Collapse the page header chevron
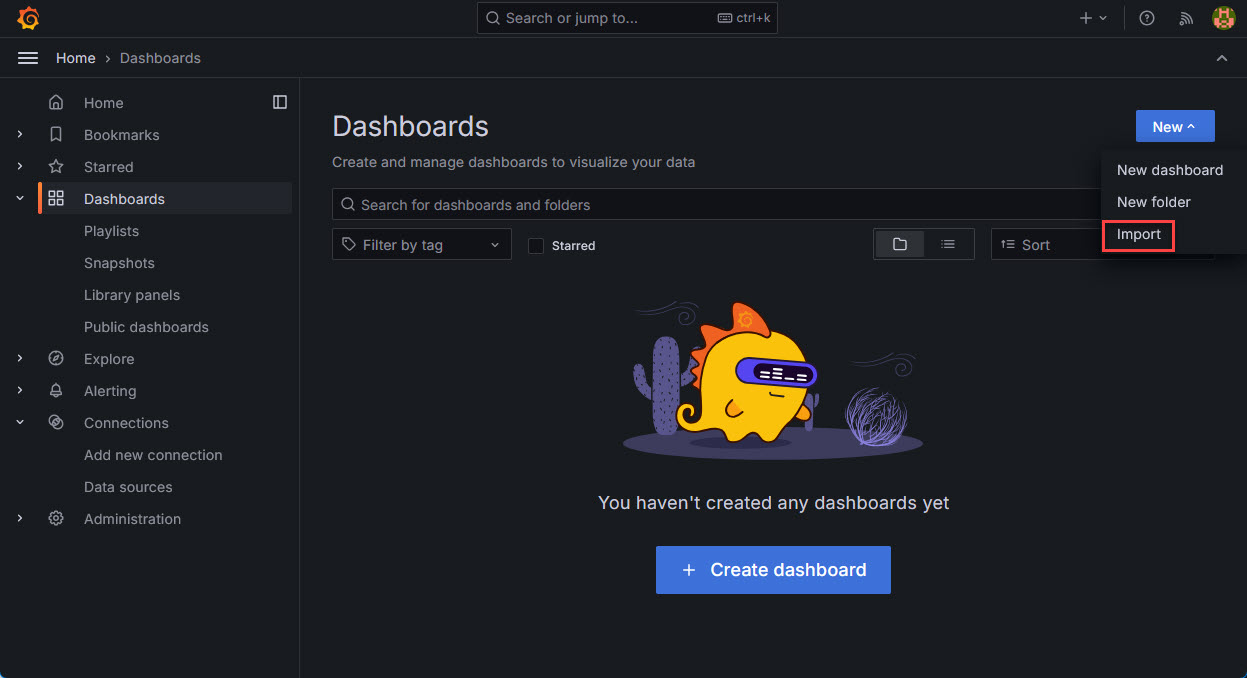The height and width of the screenshot is (678, 1247). pyautogui.click(x=1221, y=57)
